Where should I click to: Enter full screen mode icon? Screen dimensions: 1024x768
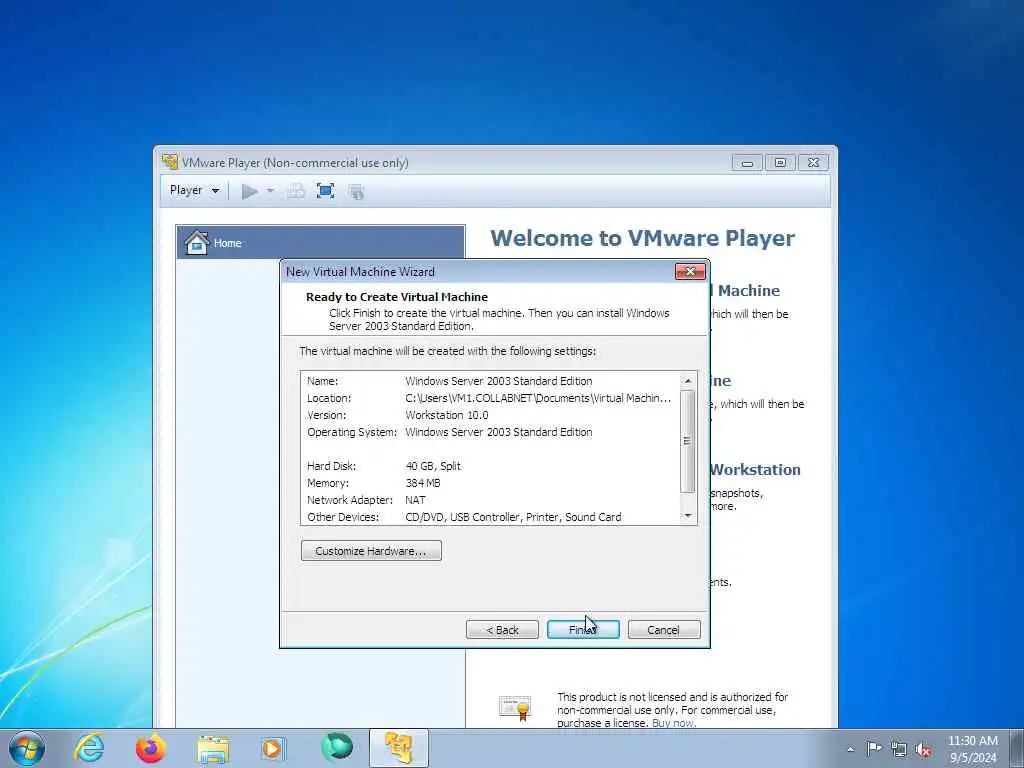click(325, 191)
